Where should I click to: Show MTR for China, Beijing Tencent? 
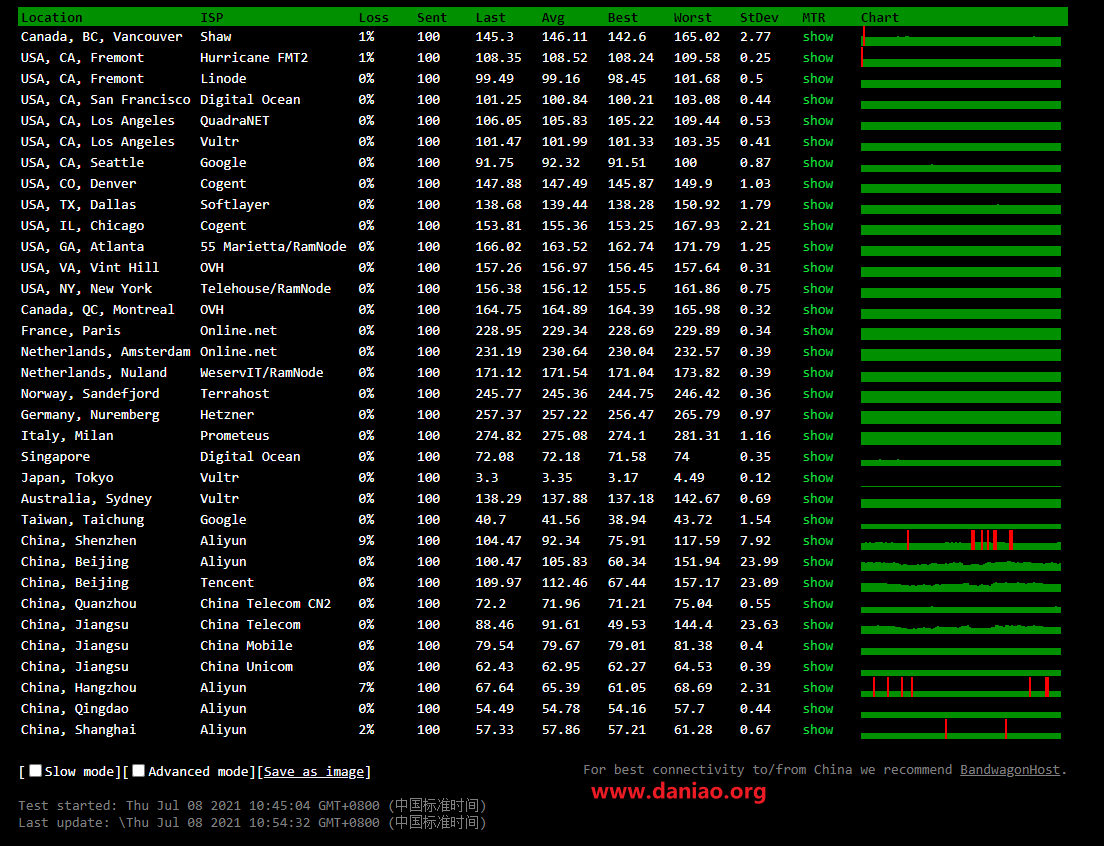click(817, 583)
